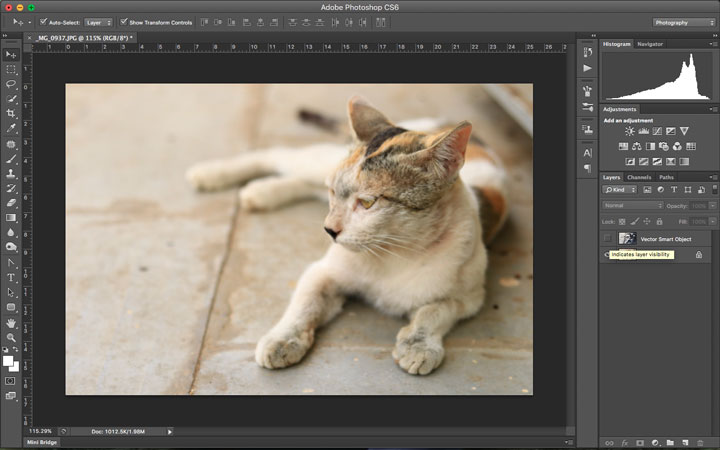Image resolution: width=720 pixels, height=450 pixels.
Task: Click the Zoom tool magnifier
Action: (x=11, y=338)
